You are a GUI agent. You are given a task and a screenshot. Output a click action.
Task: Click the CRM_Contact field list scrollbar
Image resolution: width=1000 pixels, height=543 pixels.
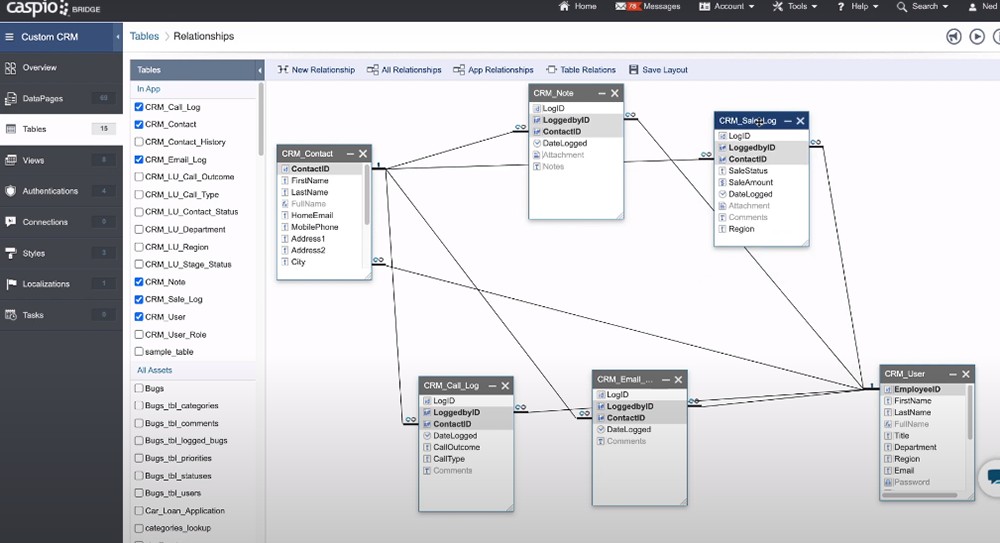point(367,195)
